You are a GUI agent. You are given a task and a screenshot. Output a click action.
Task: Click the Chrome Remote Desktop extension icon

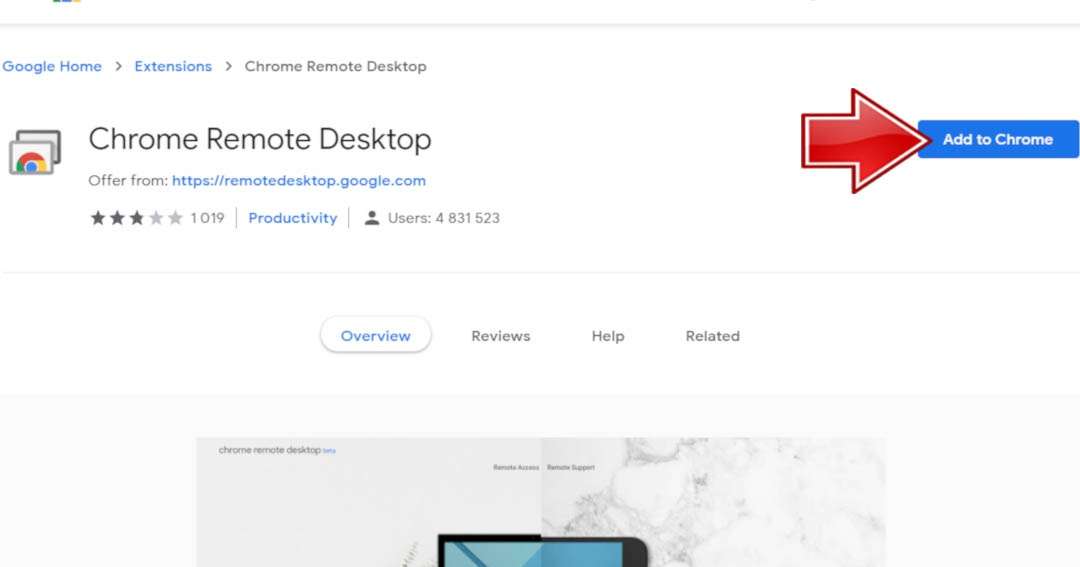pyautogui.click(x=34, y=152)
